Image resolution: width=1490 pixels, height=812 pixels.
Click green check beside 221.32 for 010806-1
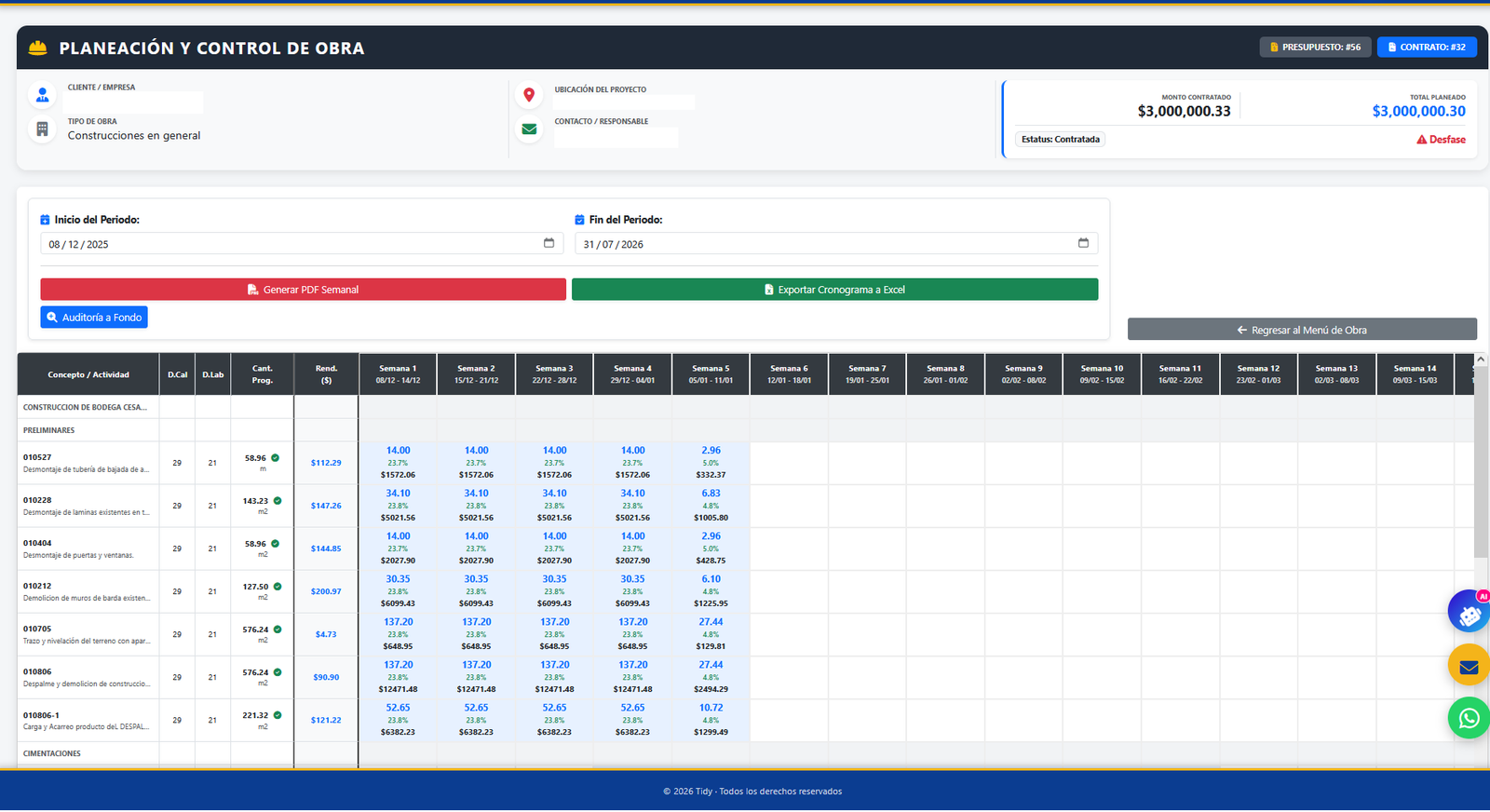point(278,715)
